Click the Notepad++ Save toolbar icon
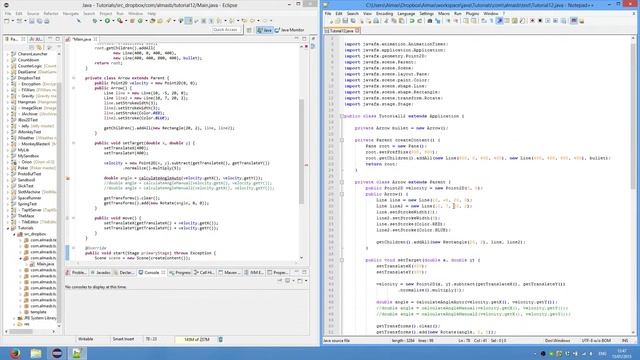The image size is (640, 360). 345,21
